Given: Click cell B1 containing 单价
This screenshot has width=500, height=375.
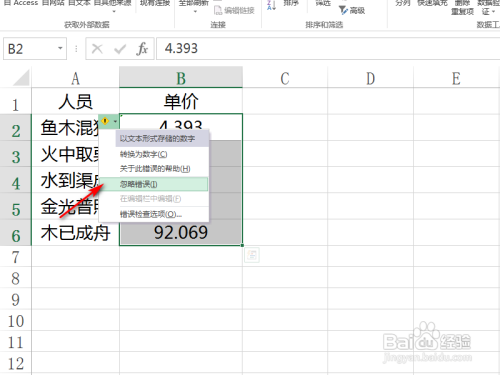Looking at the screenshot, I should [x=181, y=101].
